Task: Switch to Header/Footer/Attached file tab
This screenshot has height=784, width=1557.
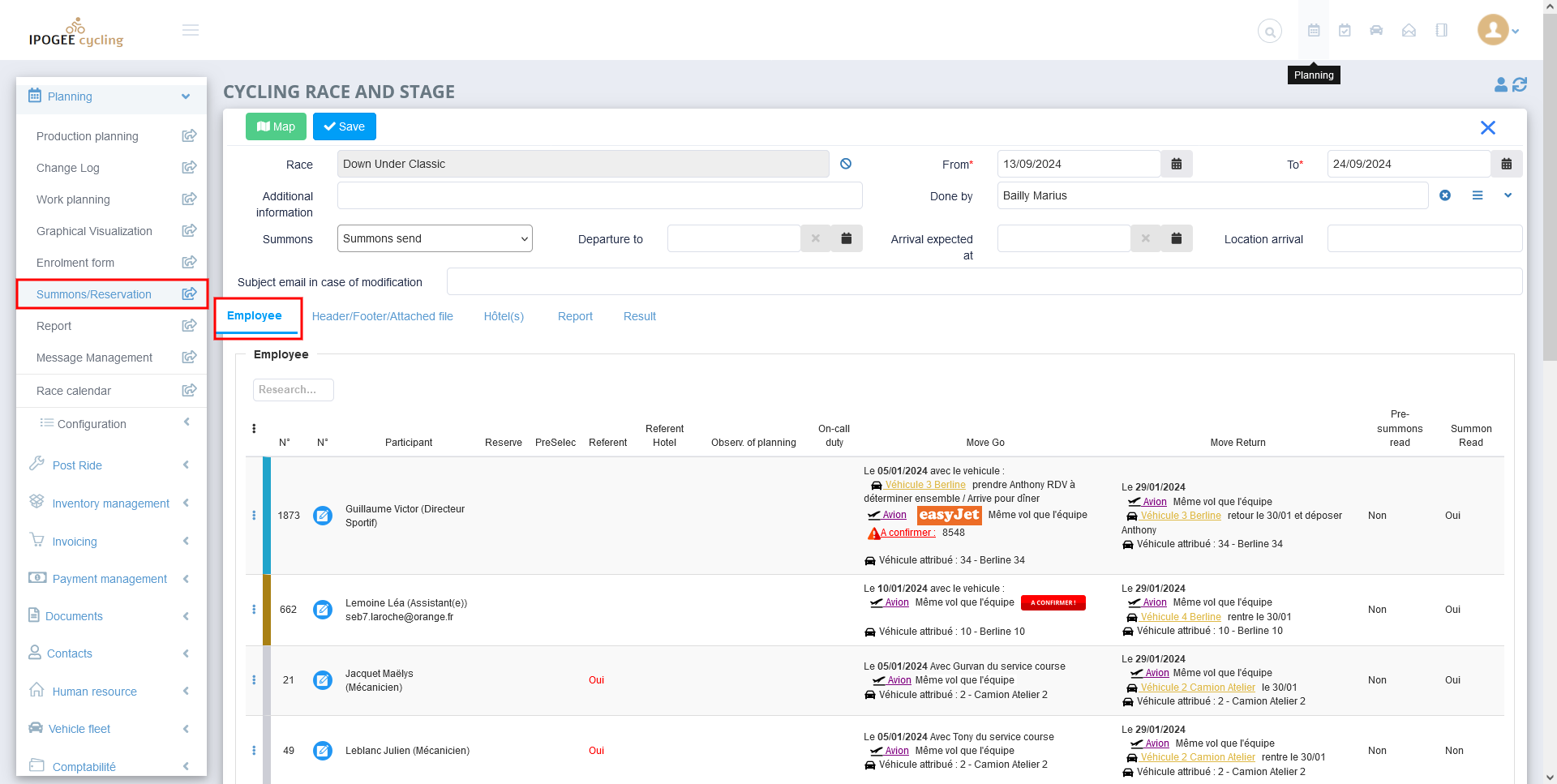Action: [x=383, y=316]
